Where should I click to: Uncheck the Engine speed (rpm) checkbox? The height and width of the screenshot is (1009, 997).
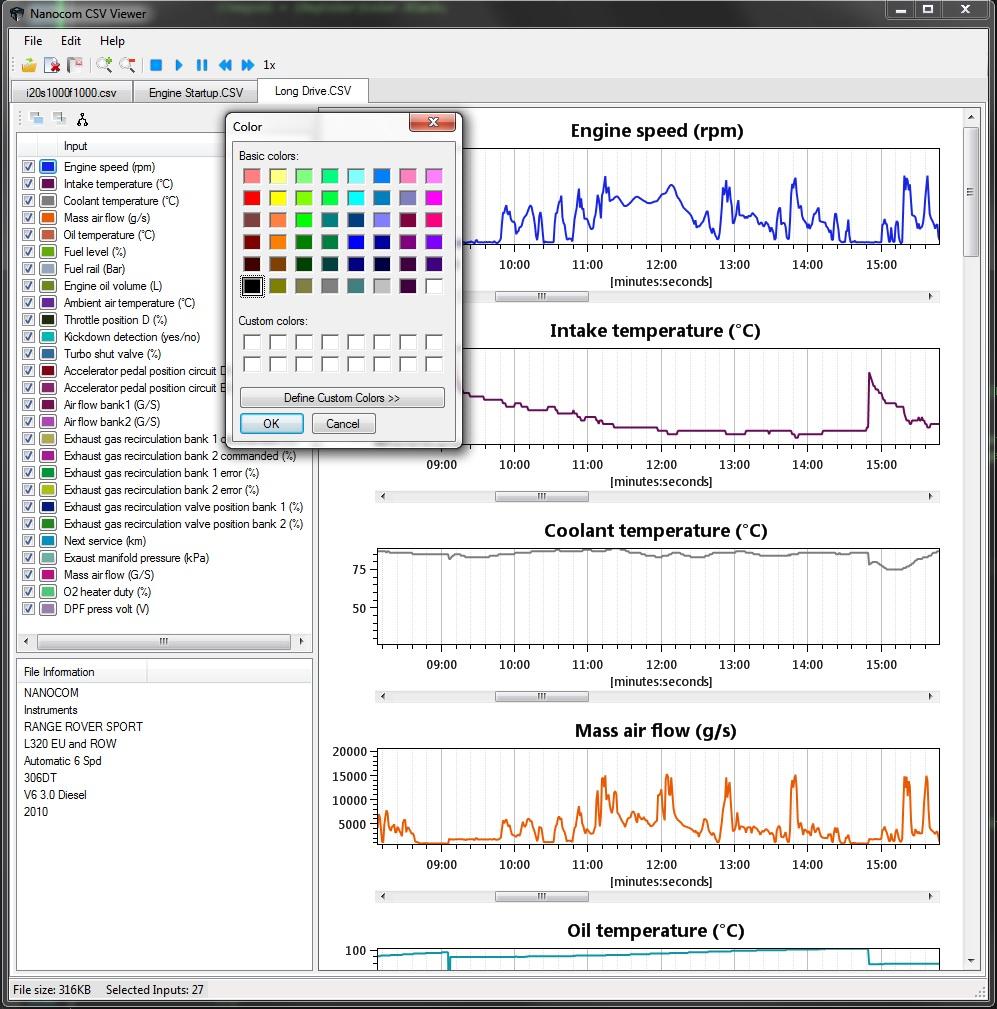[28, 167]
